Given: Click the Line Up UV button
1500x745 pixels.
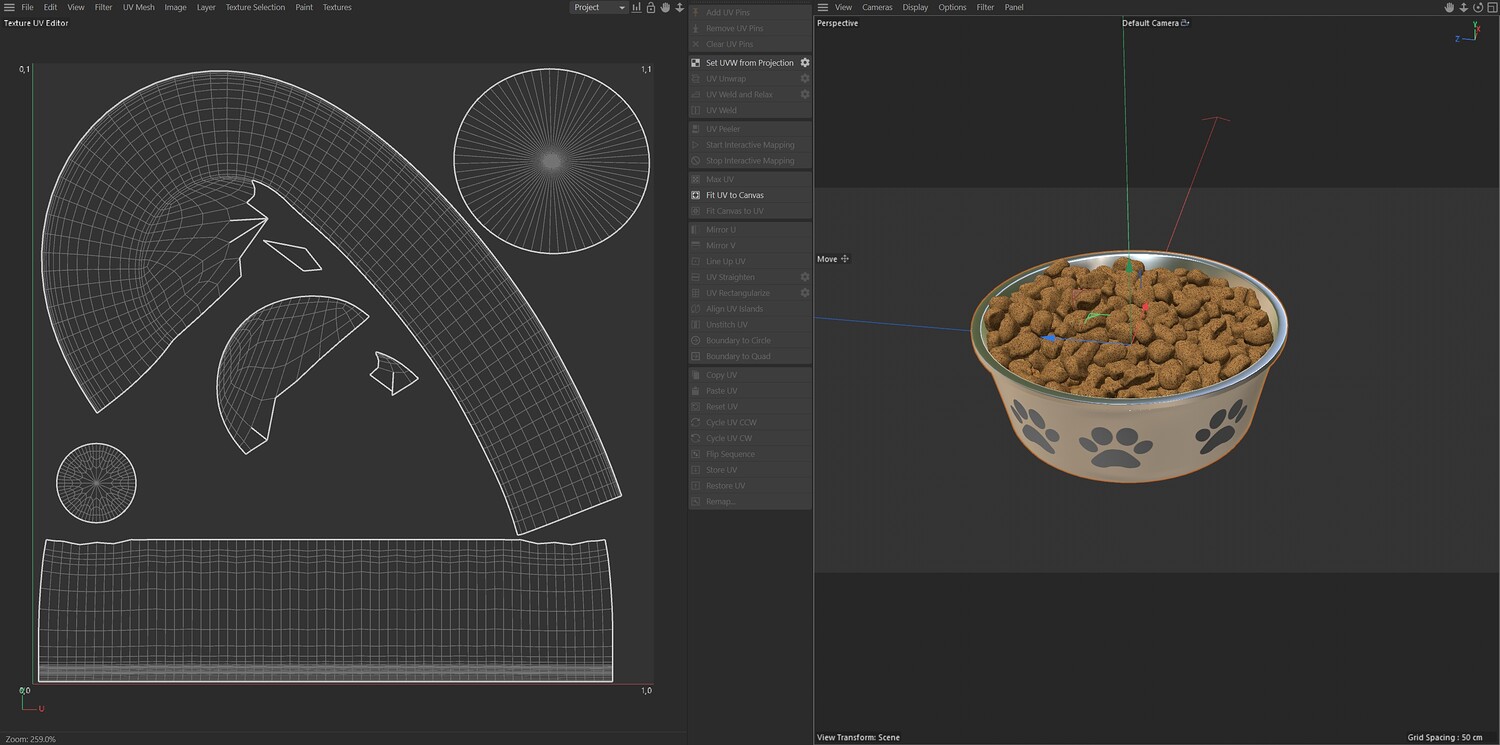Looking at the screenshot, I should click(750, 261).
